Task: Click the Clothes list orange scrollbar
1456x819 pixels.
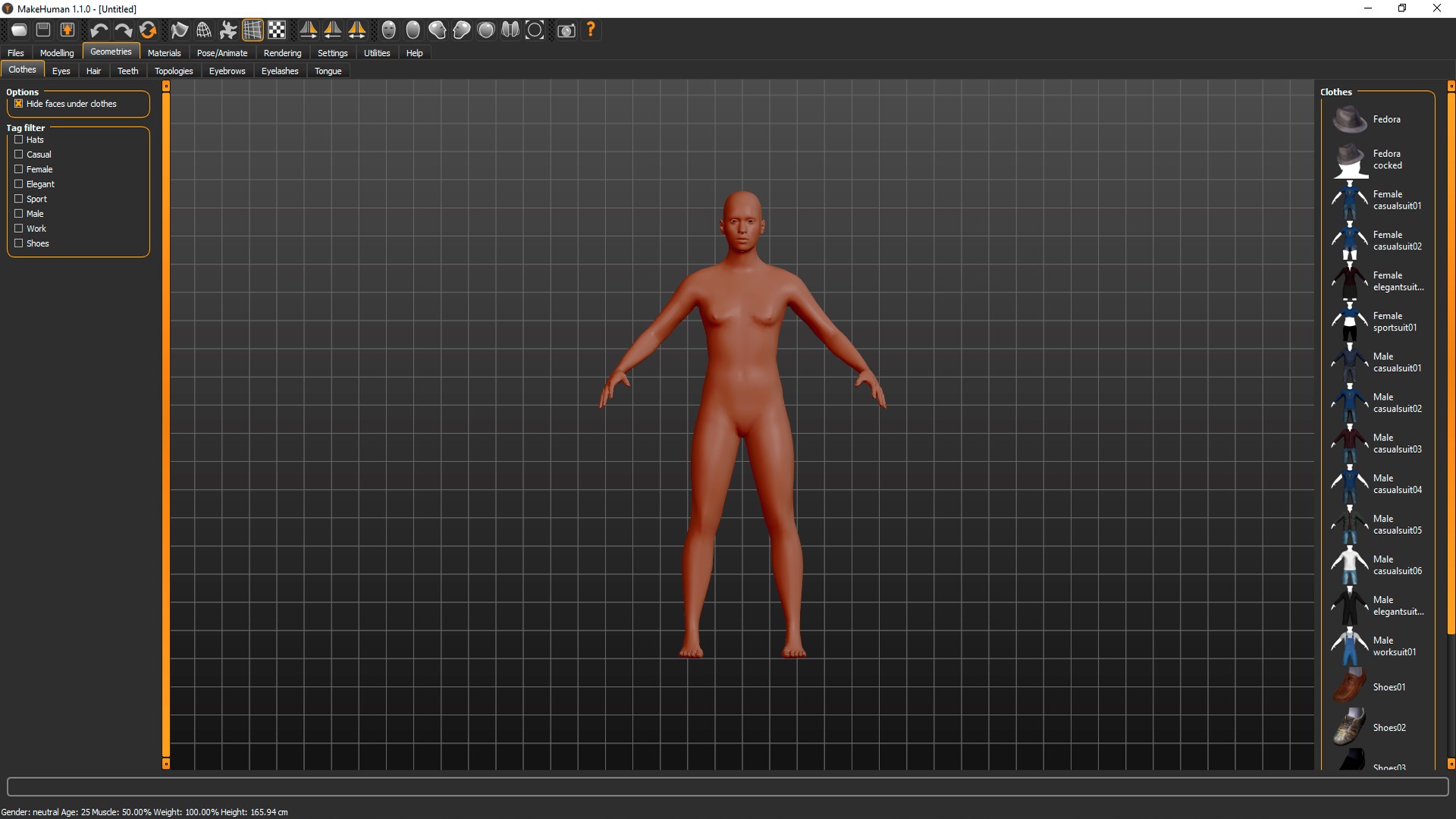Action: (1451, 362)
